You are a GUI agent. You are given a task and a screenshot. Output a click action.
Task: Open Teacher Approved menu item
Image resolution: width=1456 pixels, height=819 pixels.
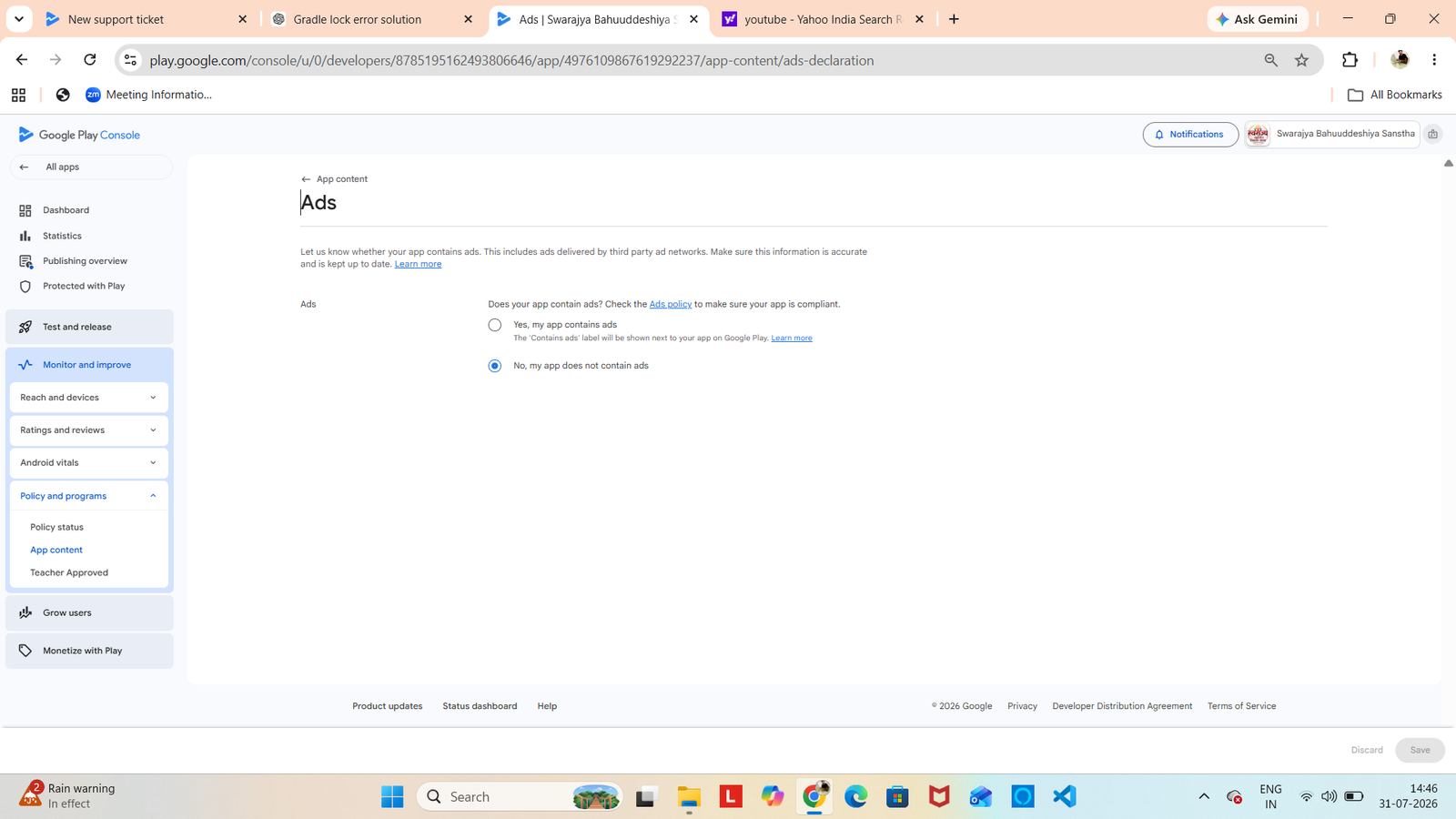(69, 572)
